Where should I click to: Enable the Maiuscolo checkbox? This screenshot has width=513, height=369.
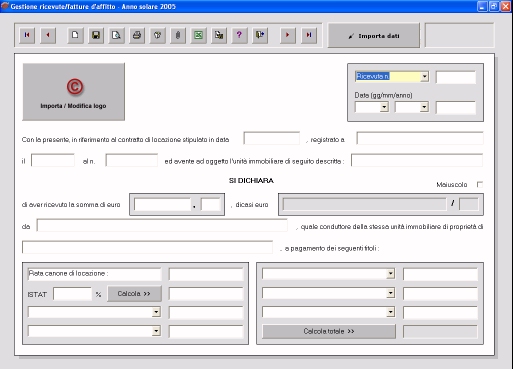480,184
